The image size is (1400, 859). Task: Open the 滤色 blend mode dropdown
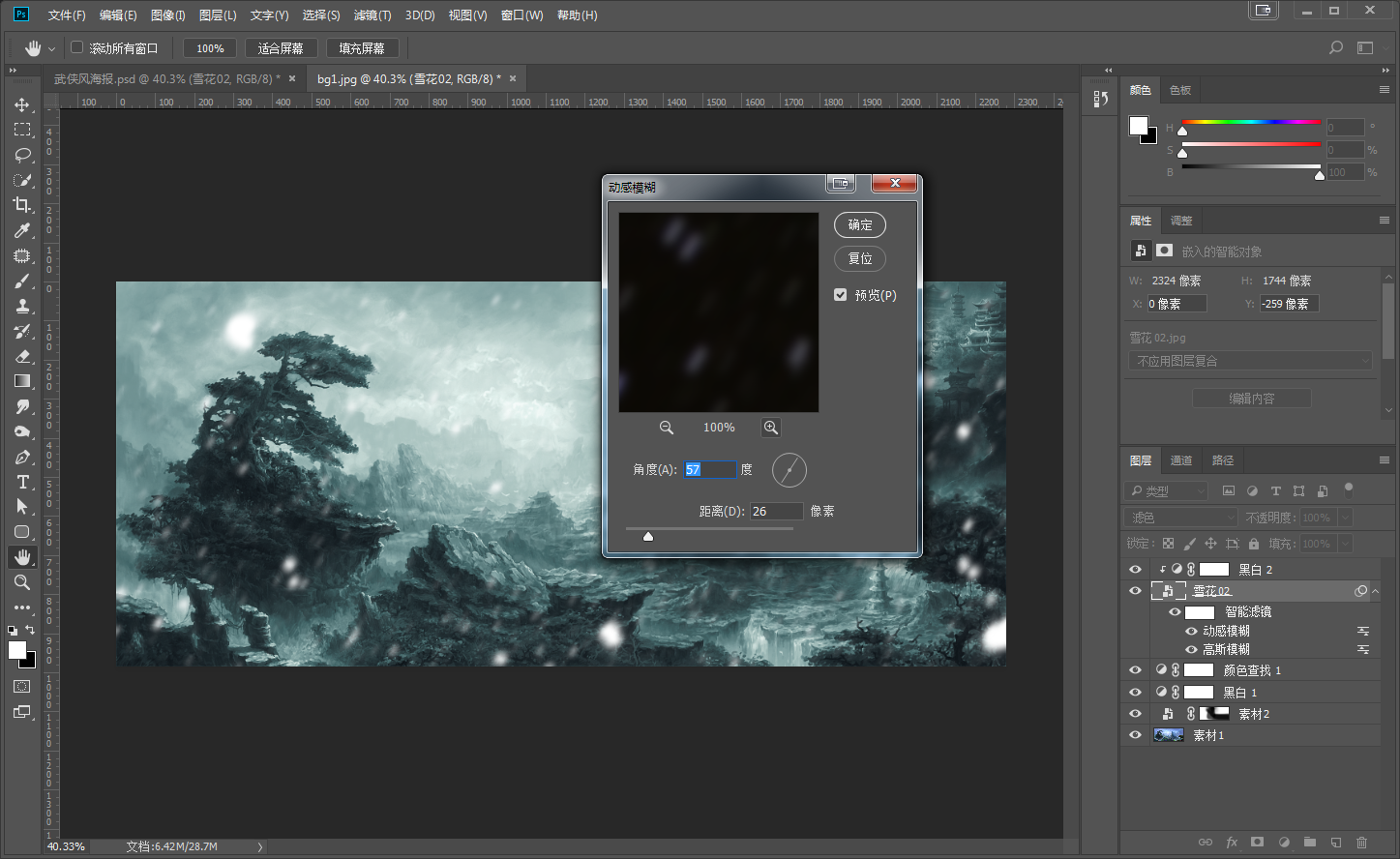coord(1181,518)
